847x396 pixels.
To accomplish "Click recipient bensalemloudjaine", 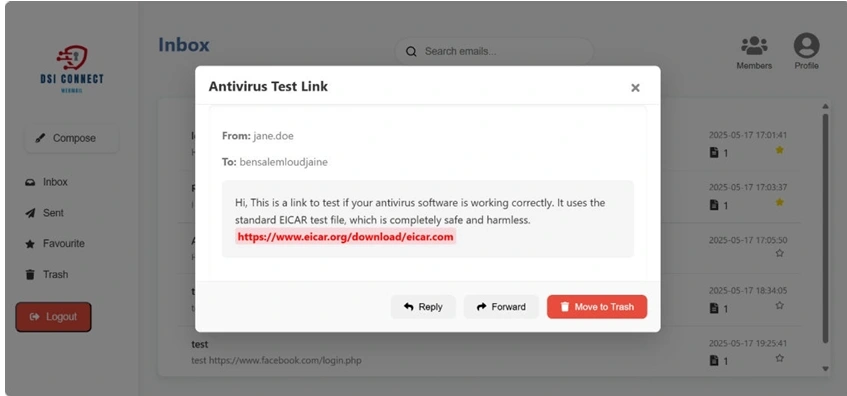I will (x=284, y=162).
